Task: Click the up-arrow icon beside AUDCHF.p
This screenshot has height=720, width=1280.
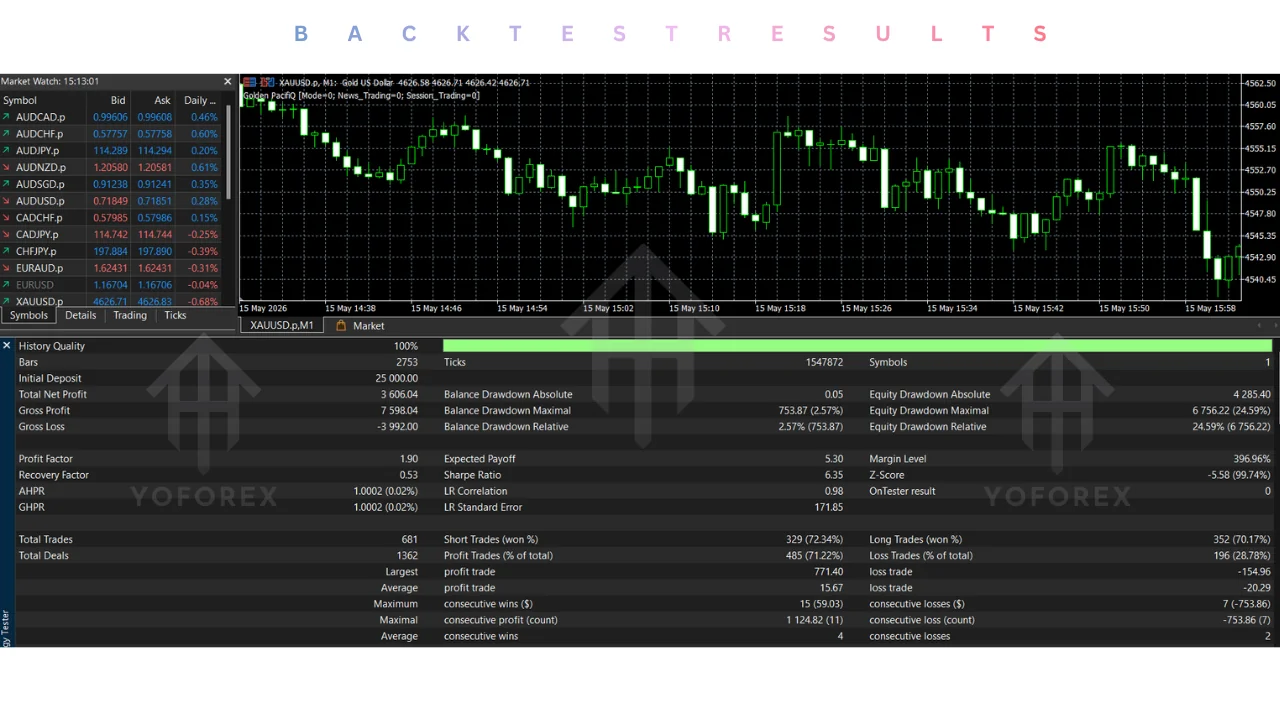Action: coord(6,134)
